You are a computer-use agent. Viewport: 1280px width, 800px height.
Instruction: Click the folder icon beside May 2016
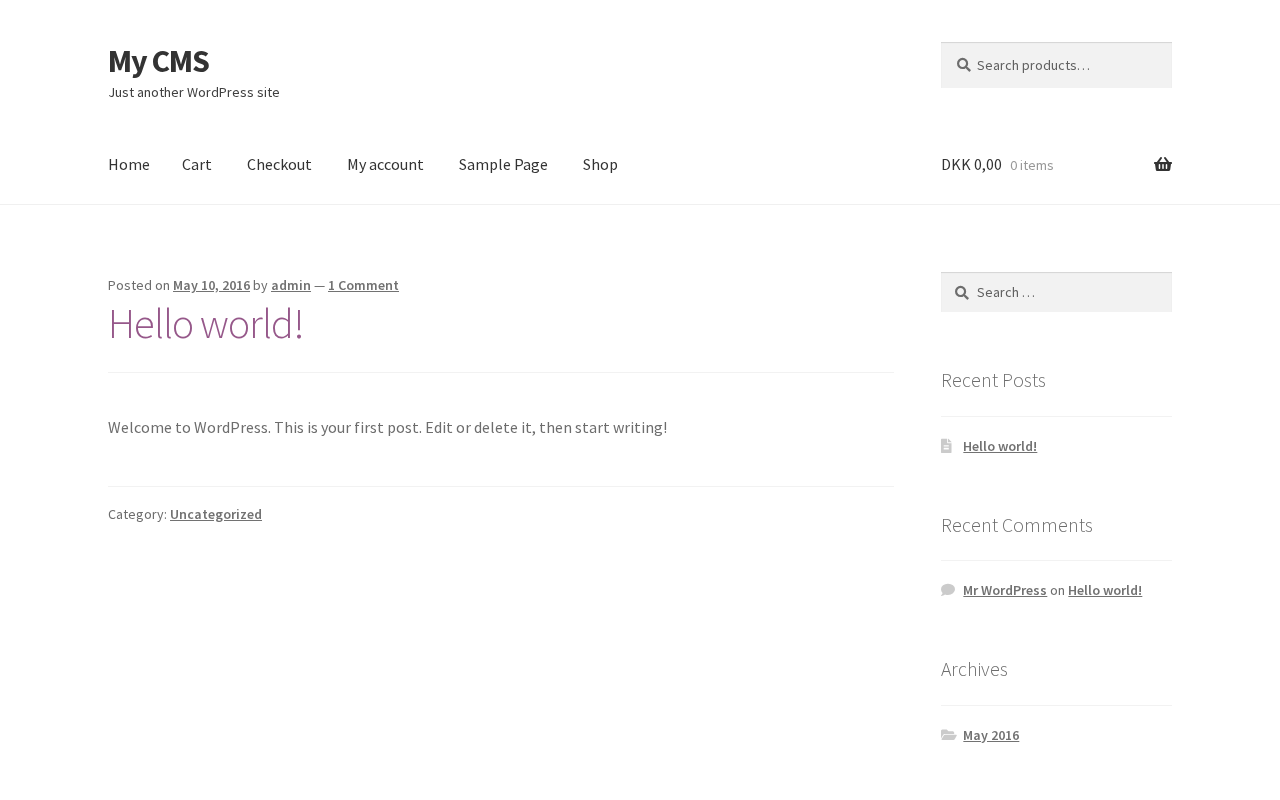click(948, 735)
